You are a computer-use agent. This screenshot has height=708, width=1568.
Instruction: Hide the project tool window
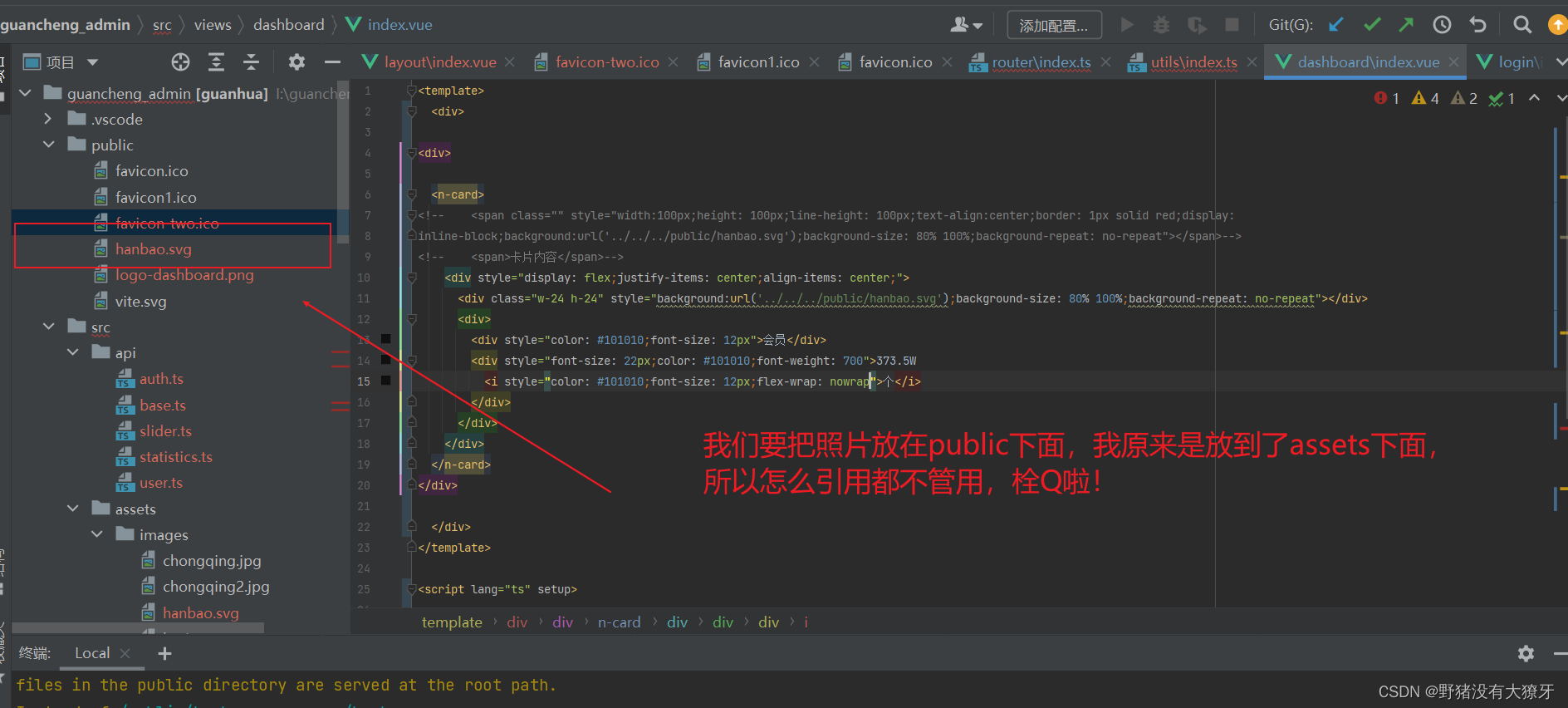332,61
